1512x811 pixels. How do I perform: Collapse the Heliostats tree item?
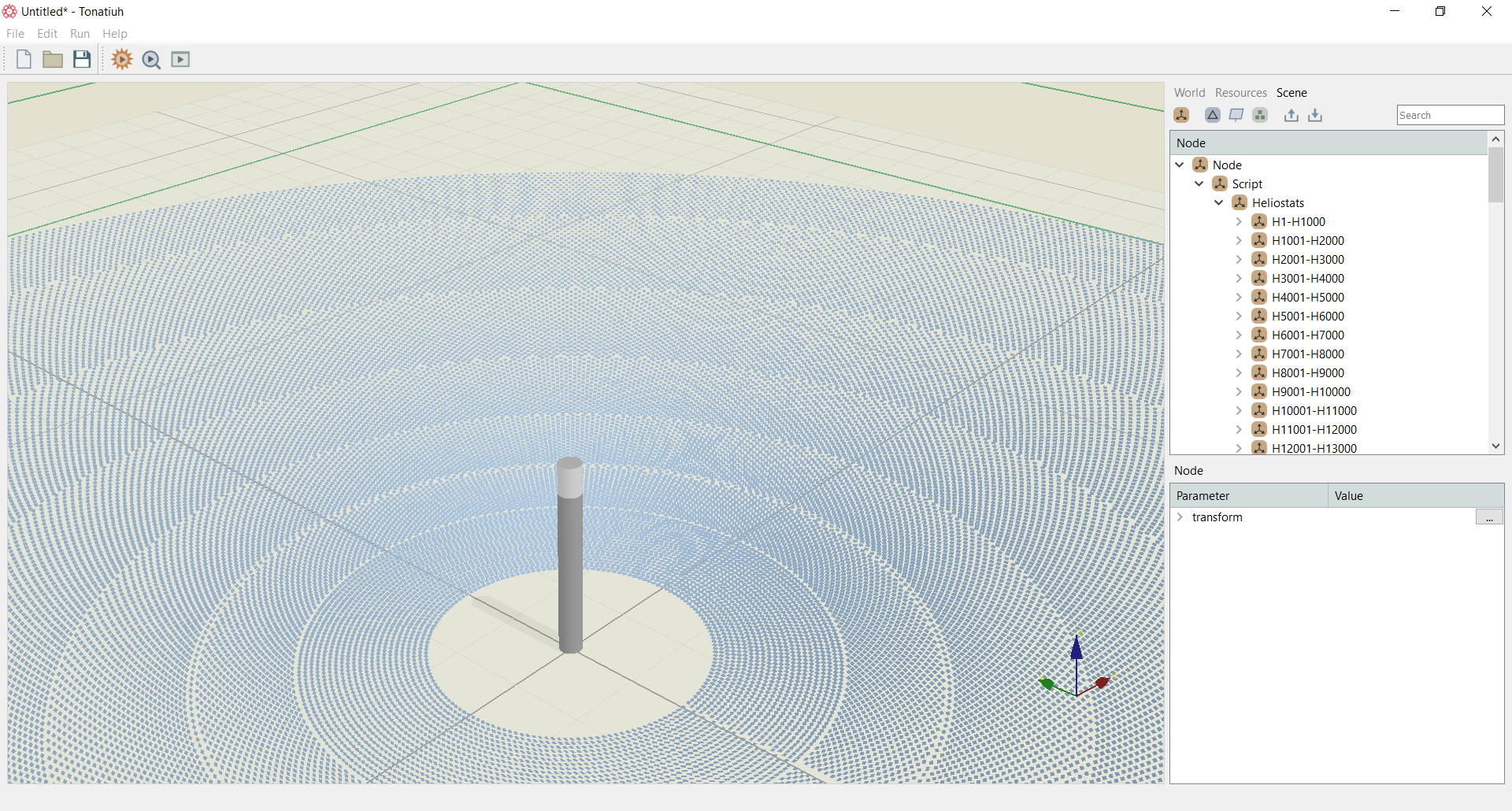pos(1219,202)
